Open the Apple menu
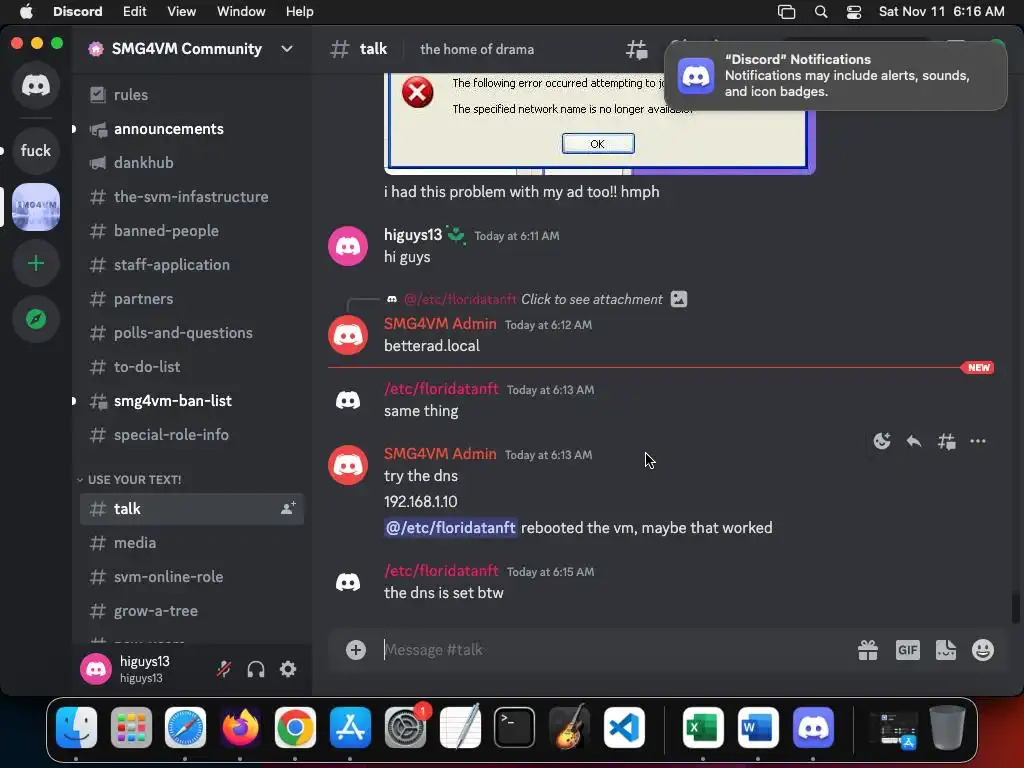 [26, 12]
